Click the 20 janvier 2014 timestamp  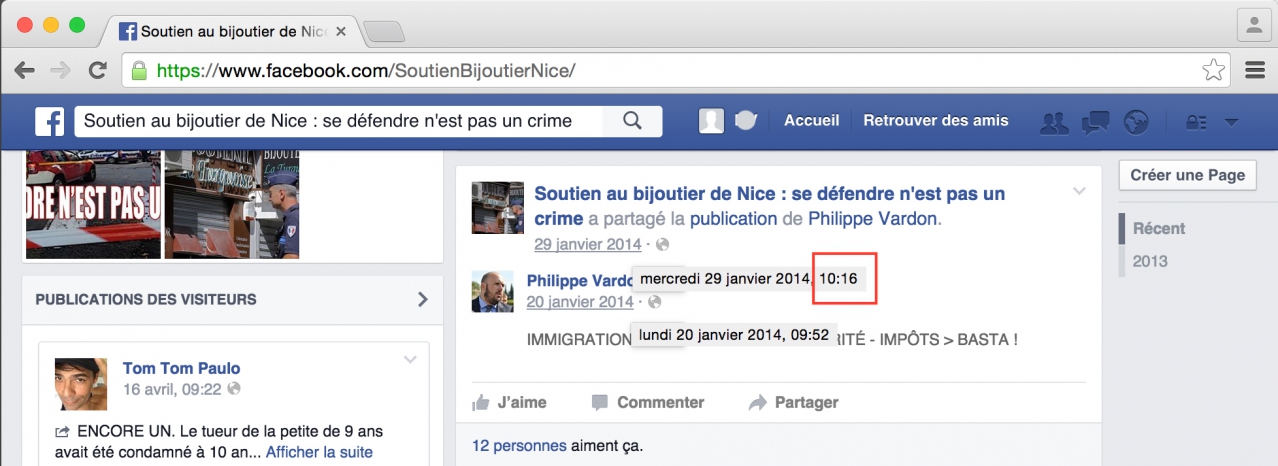click(580, 302)
